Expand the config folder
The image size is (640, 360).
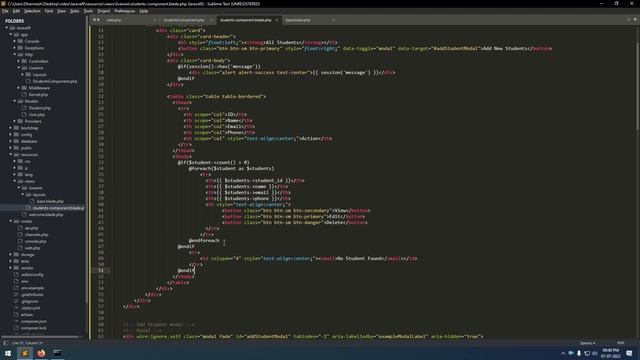coord(11,134)
